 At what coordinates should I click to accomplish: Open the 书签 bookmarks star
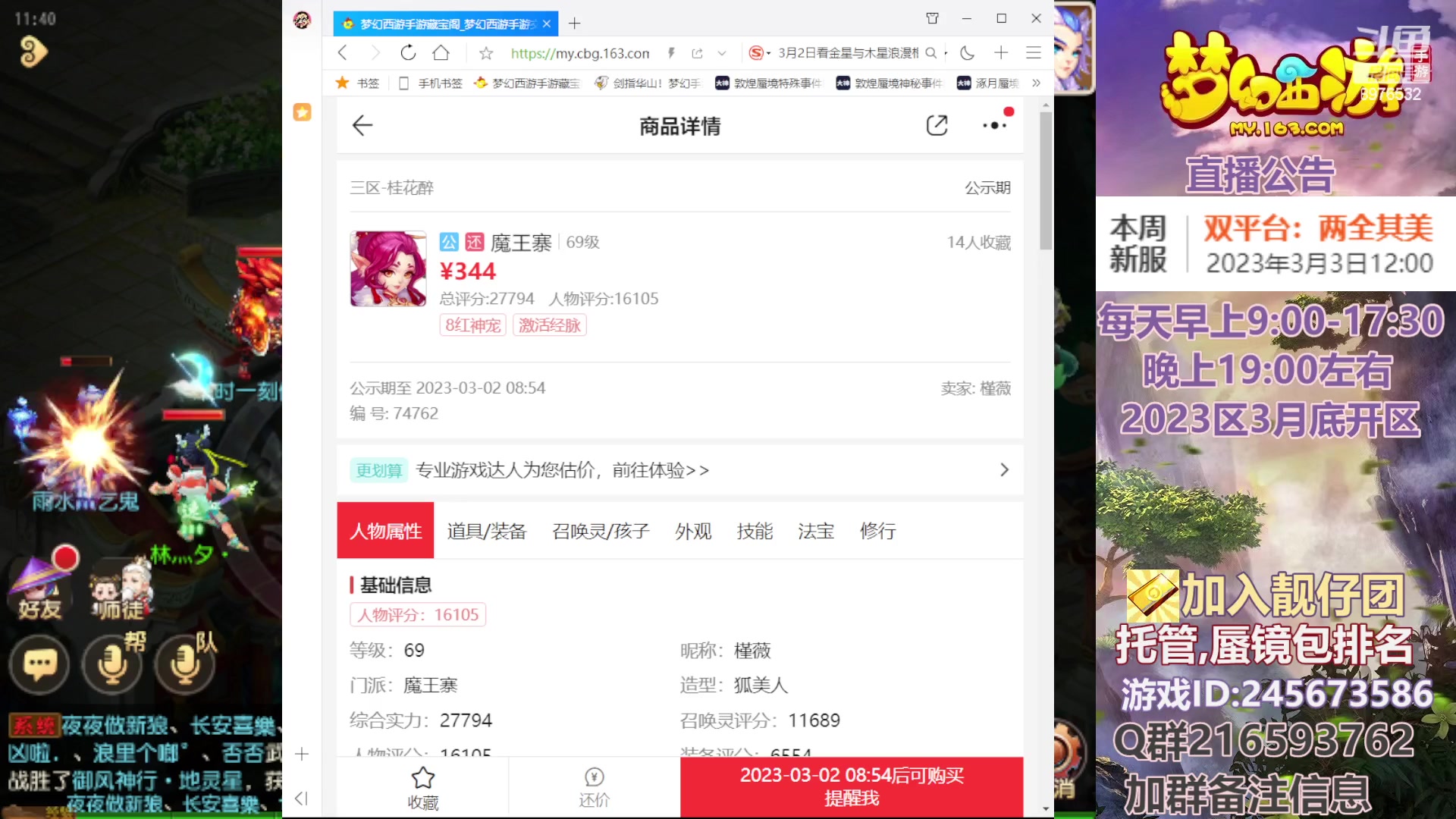357,83
